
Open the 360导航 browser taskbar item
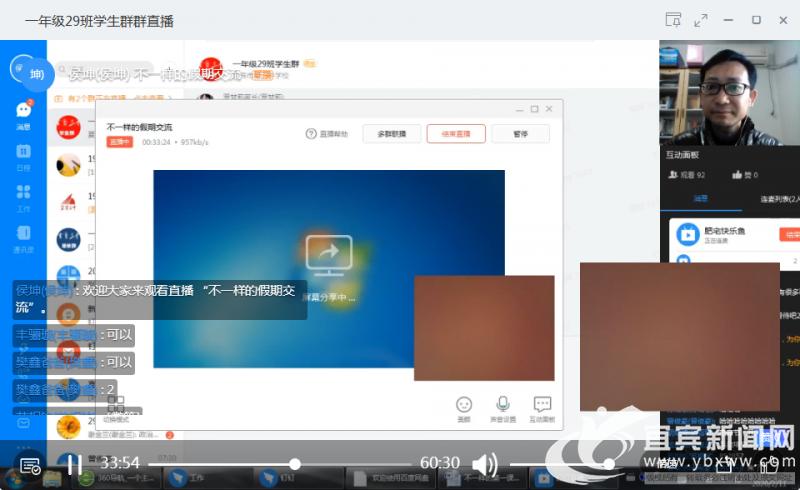(x=118, y=479)
